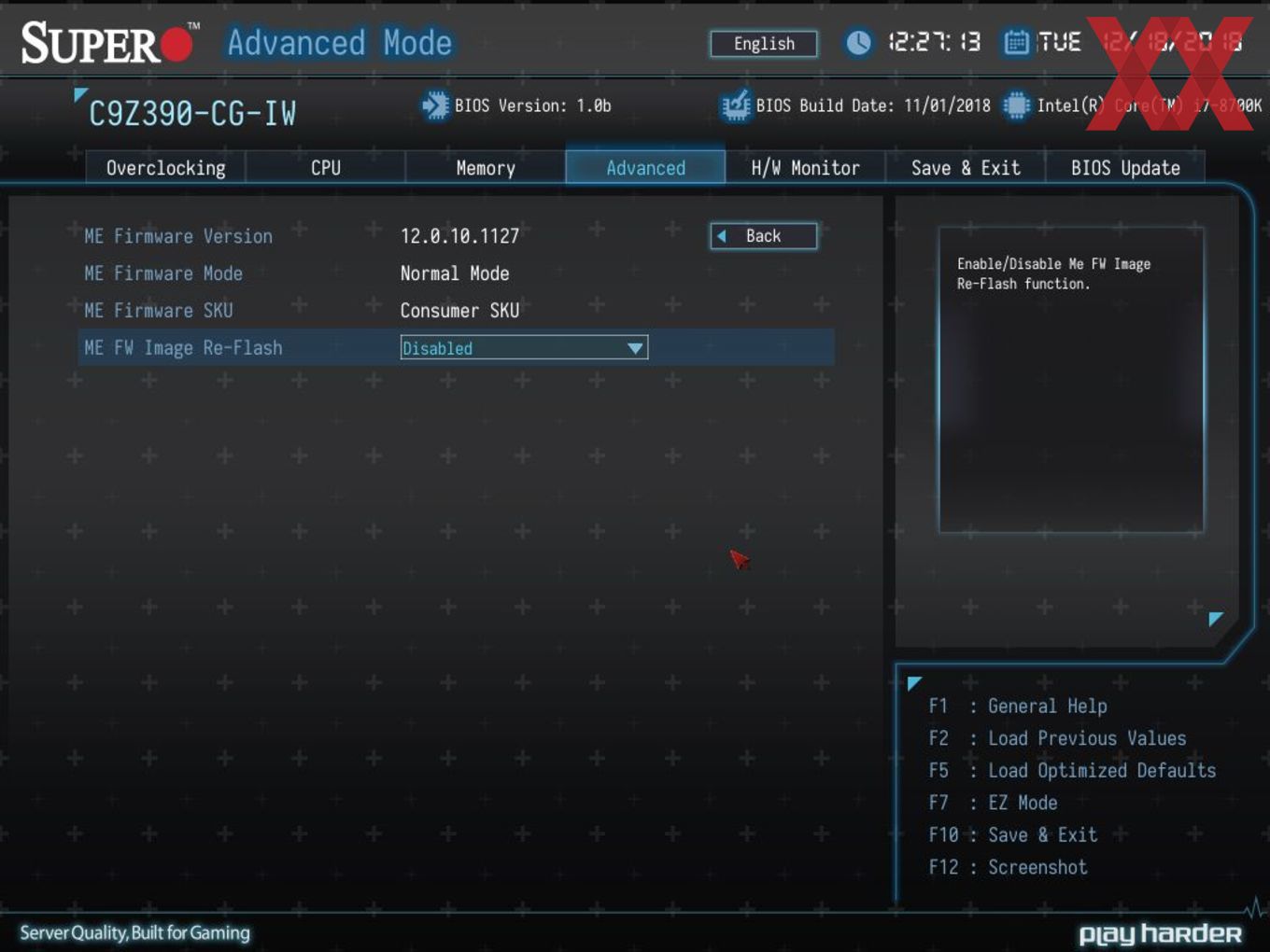This screenshot has width=1270, height=952.
Task: Click the 12.0.10.1127 version value
Action: point(459,236)
